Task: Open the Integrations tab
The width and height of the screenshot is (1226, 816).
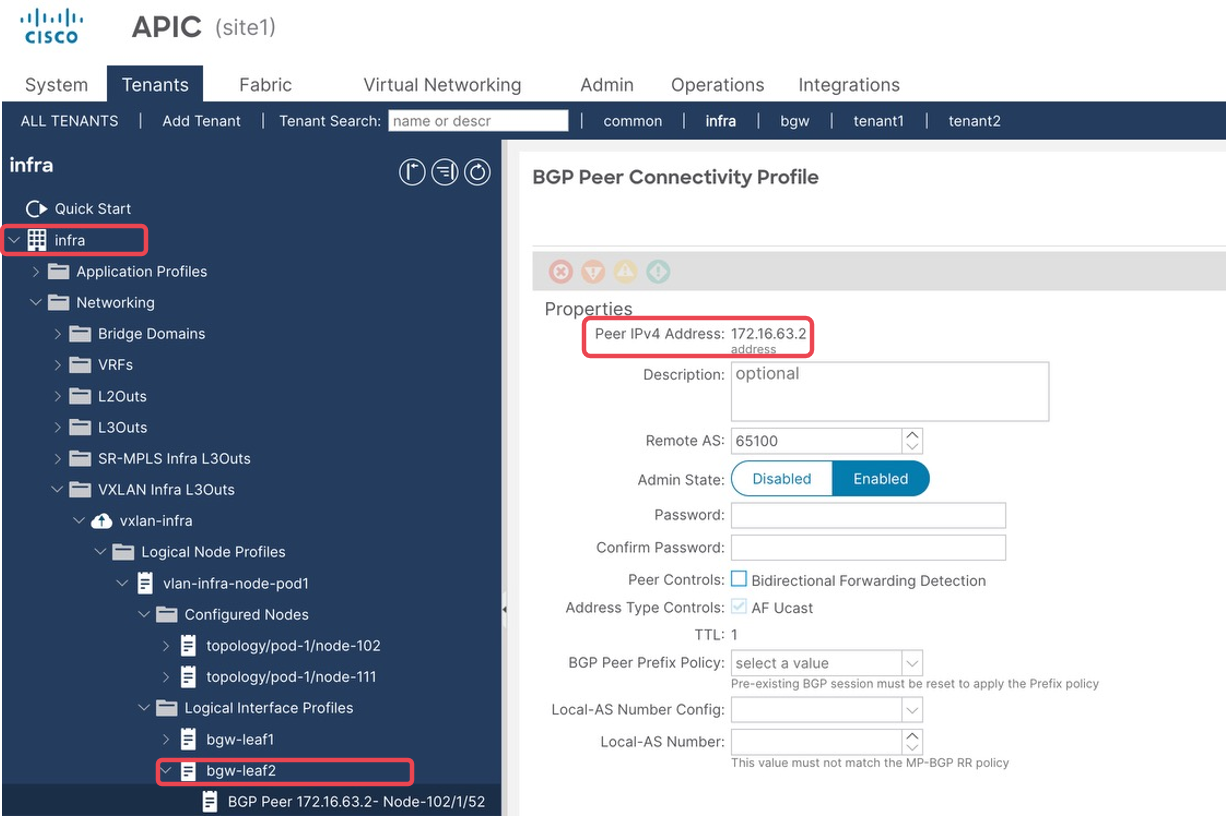Action: [x=849, y=85]
